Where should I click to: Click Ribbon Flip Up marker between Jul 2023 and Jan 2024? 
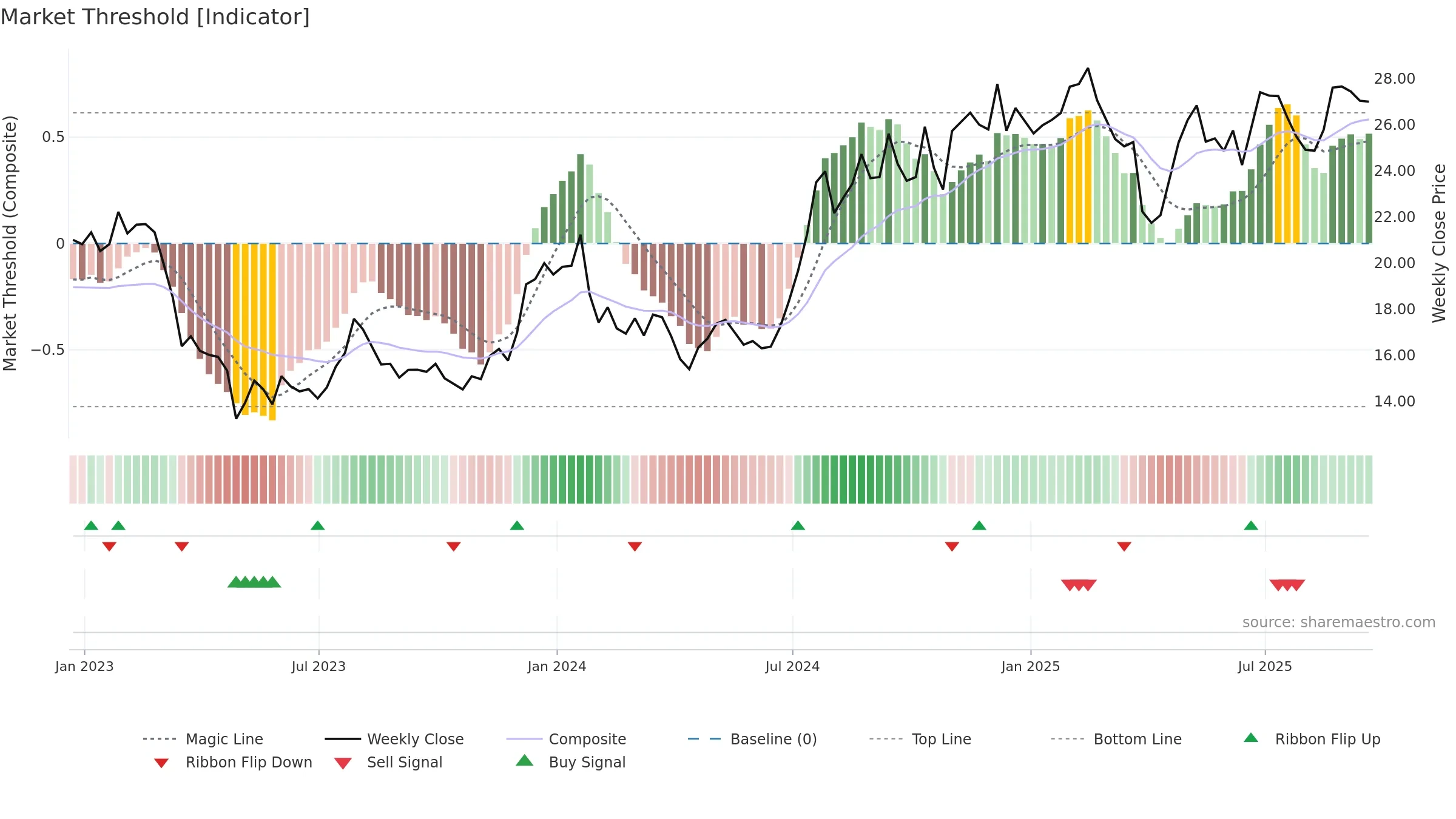click(517, 525)
